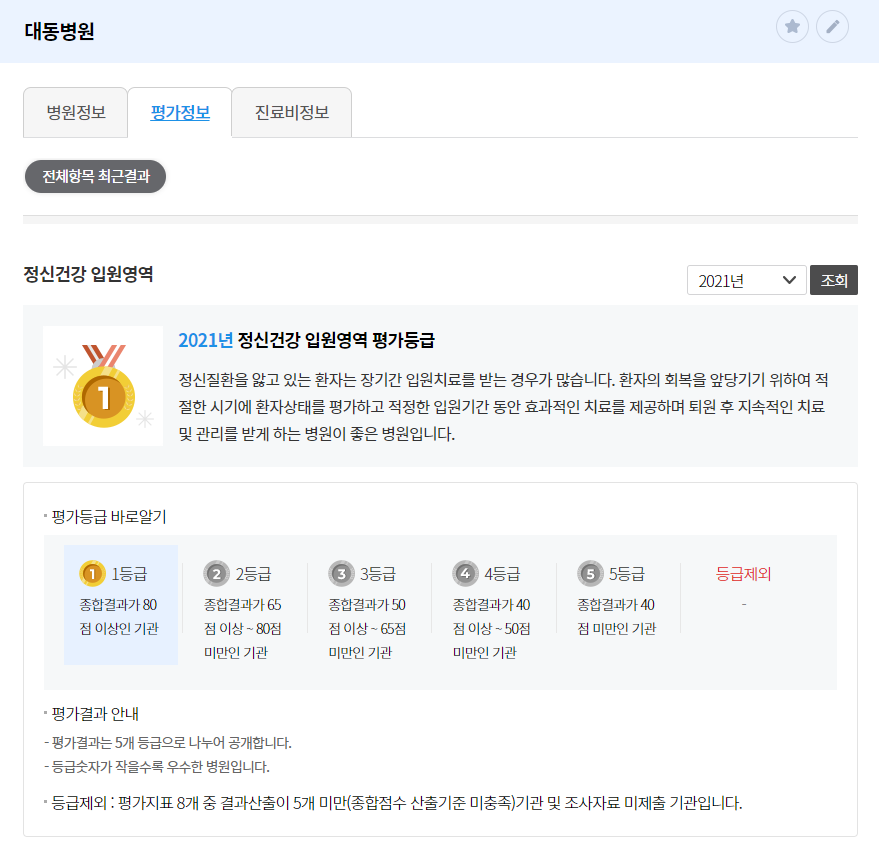Click the 전체항목 최근결과 button
This screenshot has height=841, width=879.
pos(95,176)
